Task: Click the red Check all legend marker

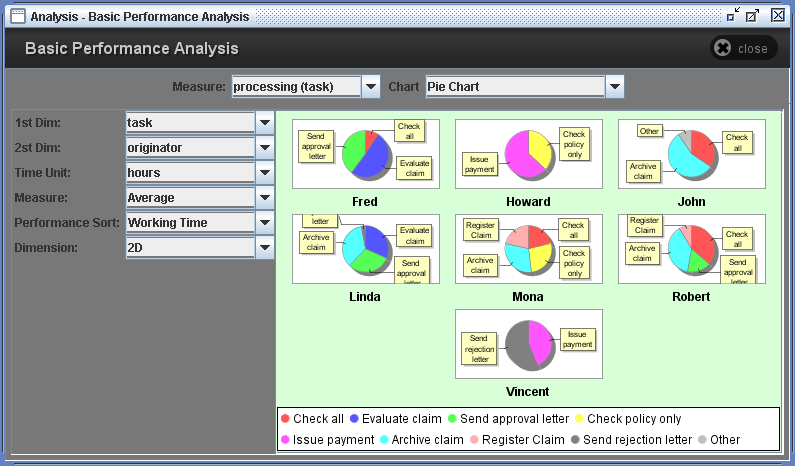Action: (x=285, y=419)
